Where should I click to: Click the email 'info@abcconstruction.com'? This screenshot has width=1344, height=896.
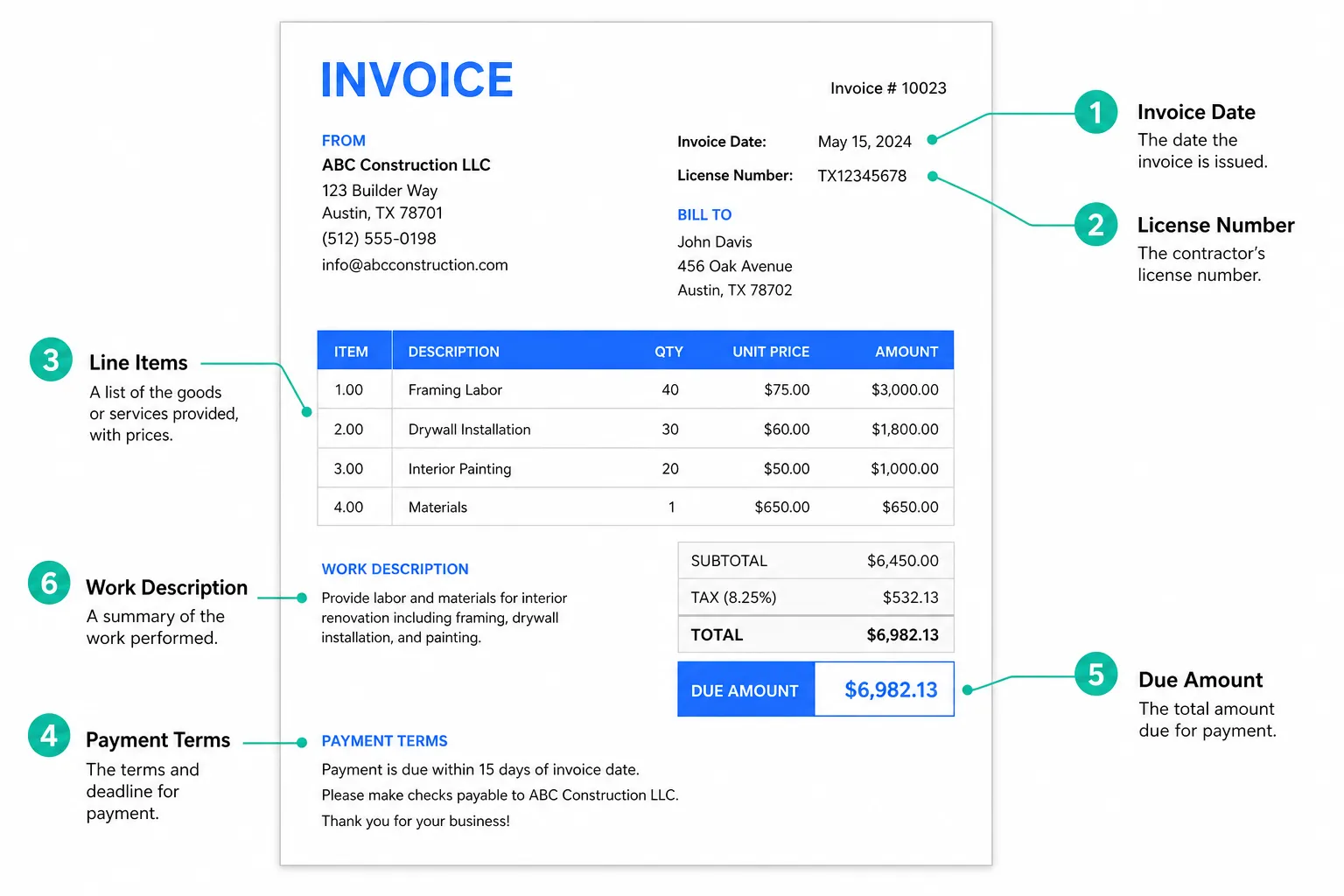pyautogui.click(x=415, y=265)
